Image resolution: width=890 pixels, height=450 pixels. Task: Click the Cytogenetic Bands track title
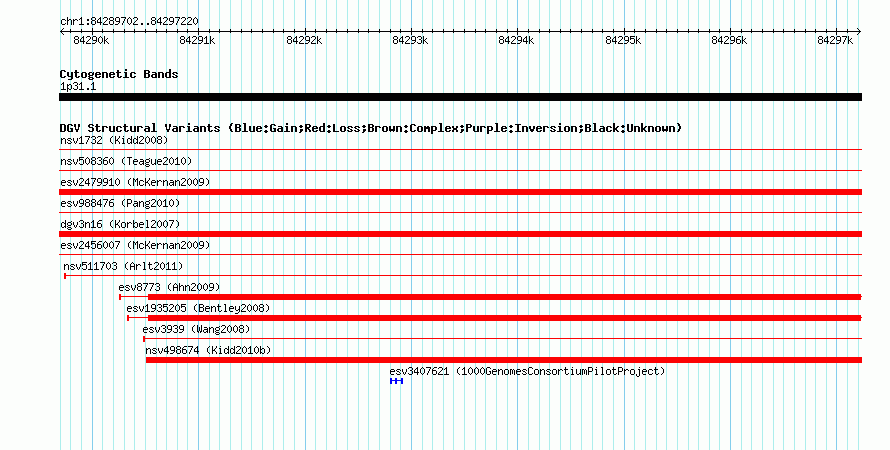[x=119, y=74]
